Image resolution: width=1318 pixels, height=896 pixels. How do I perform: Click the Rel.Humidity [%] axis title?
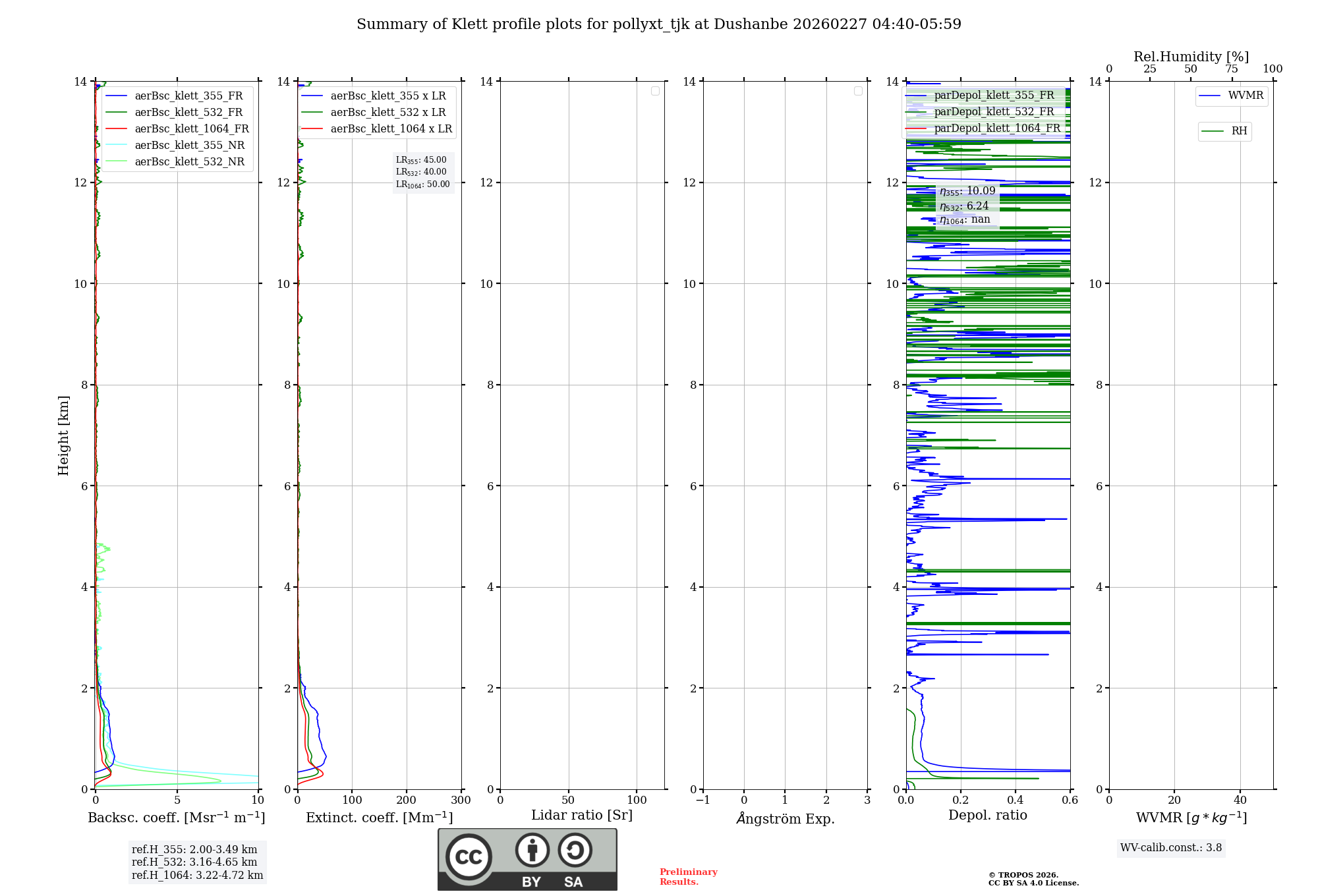click(1191, 57)
